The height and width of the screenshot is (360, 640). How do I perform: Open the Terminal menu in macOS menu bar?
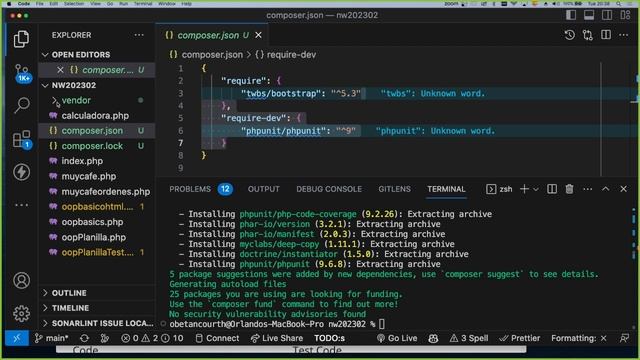coord(143,4)
